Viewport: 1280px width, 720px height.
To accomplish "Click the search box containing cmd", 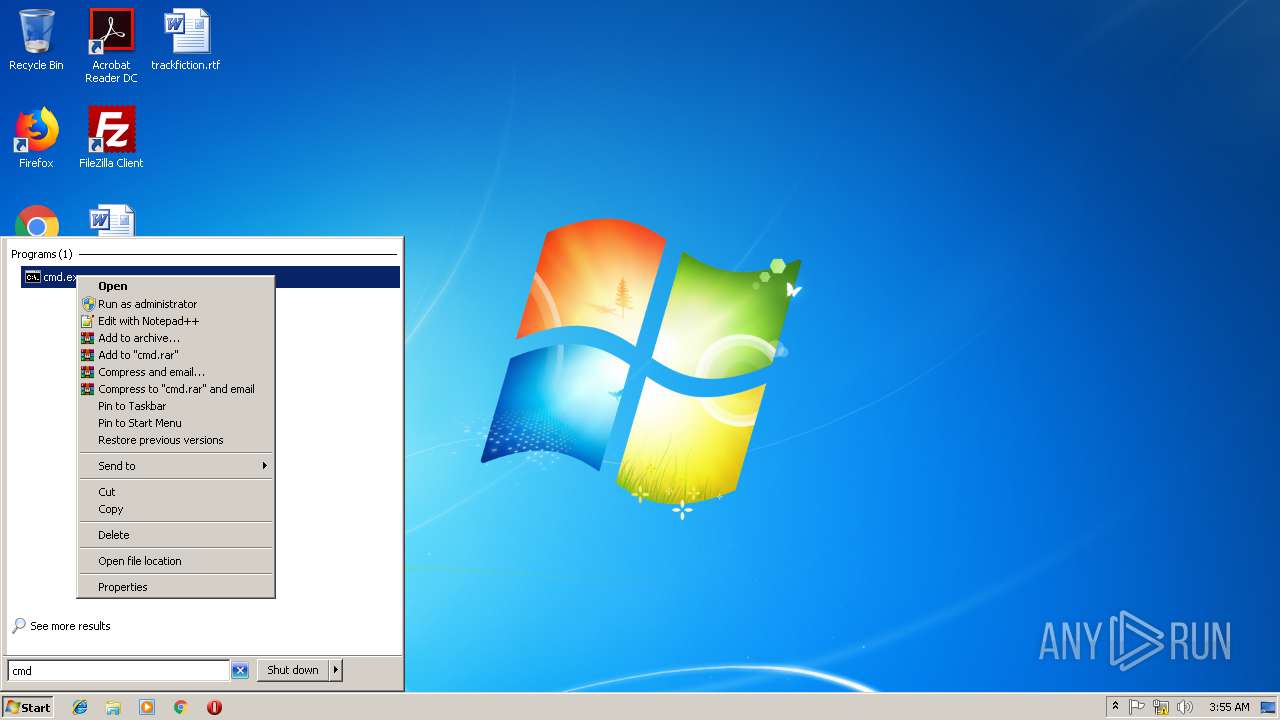I will pos(118,671).
